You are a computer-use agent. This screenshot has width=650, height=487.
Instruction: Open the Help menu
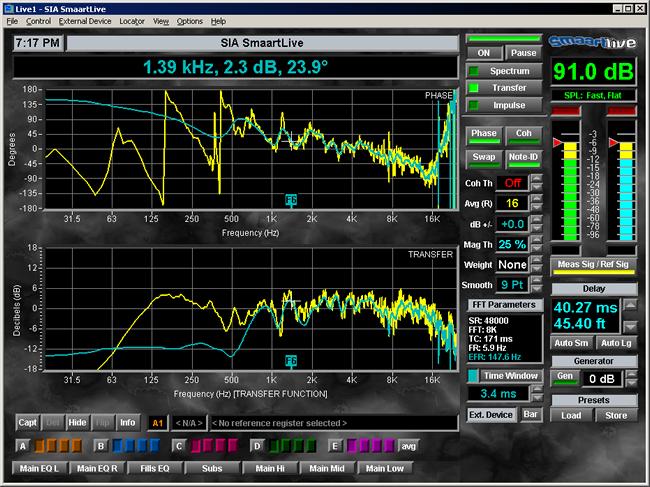[218, 21]
